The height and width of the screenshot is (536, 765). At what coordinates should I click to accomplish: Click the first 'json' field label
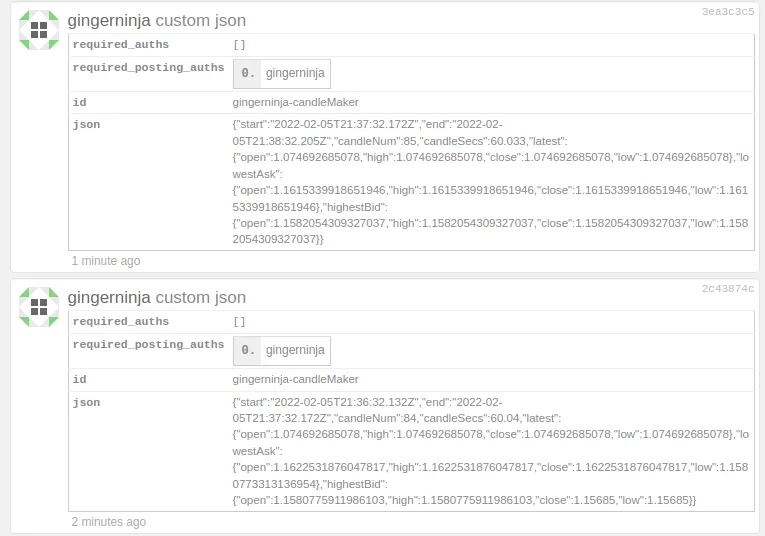point(86,125)
